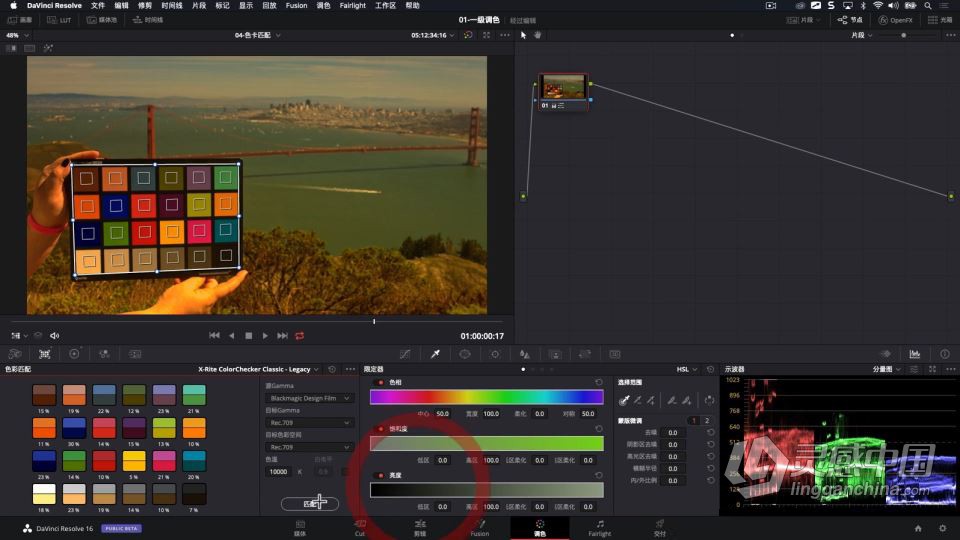
Task: Toggle the Hue qualifier on/off
Action: tap(381, 383)
